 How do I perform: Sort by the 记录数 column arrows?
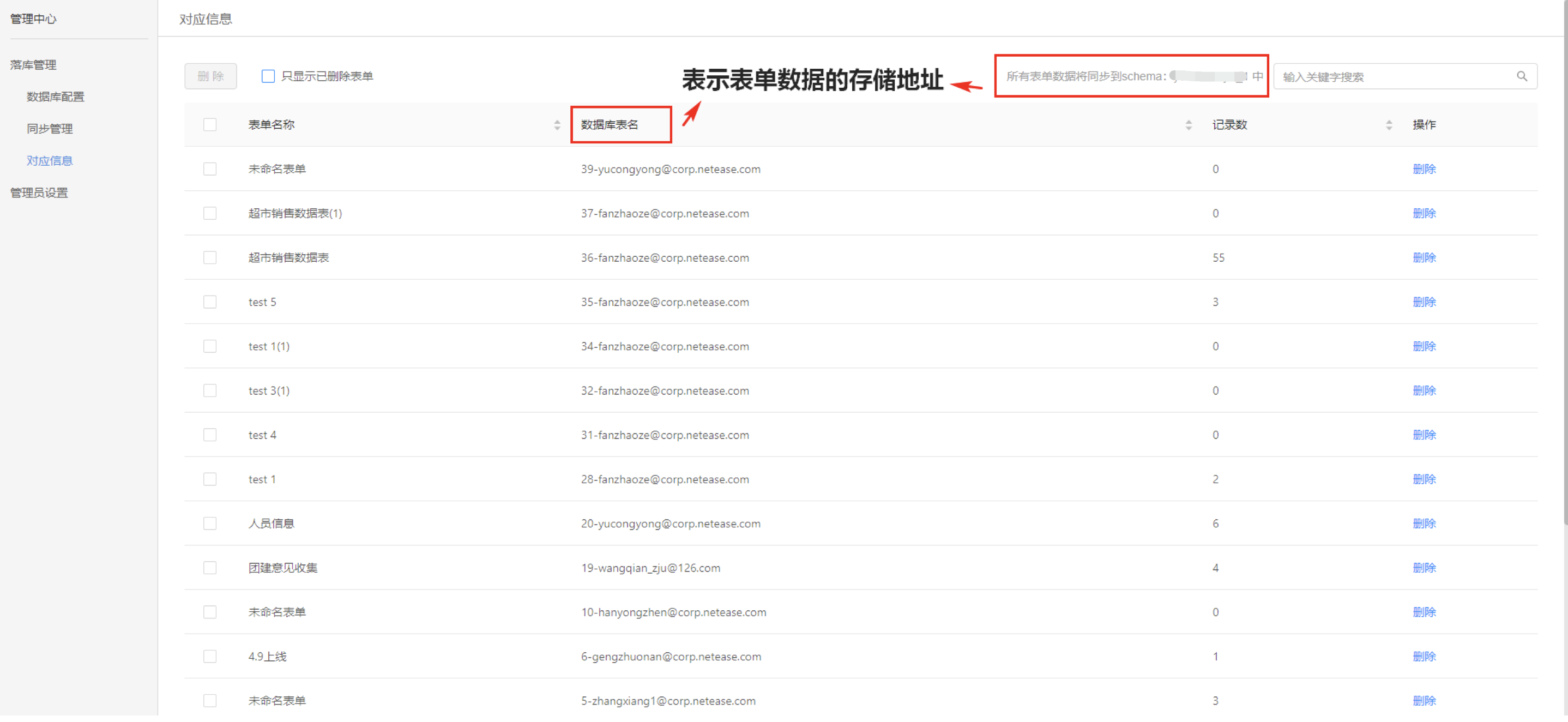(x=1389, y=125)
